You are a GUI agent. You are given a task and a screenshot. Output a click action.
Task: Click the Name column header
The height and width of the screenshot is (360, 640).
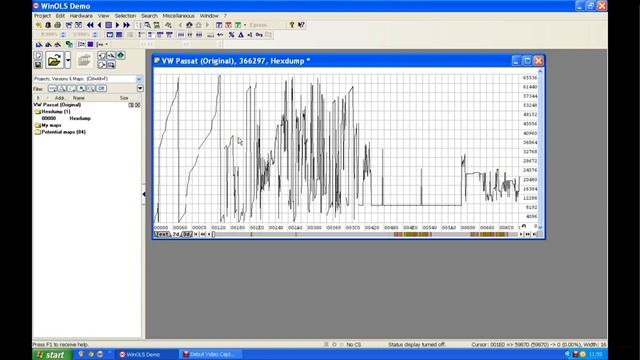79,98
